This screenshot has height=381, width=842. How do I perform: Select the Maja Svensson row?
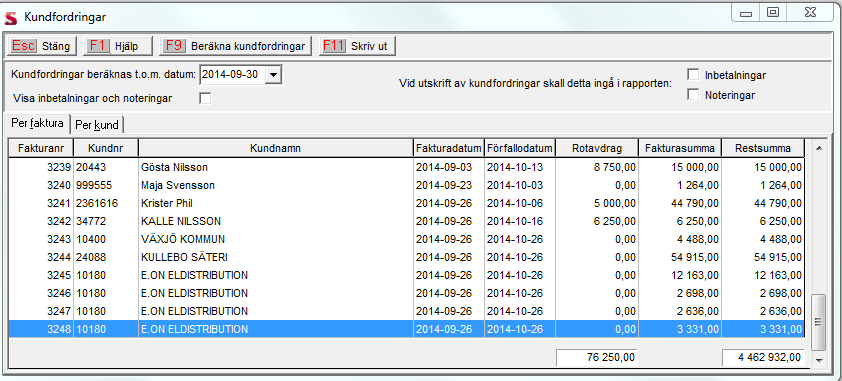coord(407,186)
